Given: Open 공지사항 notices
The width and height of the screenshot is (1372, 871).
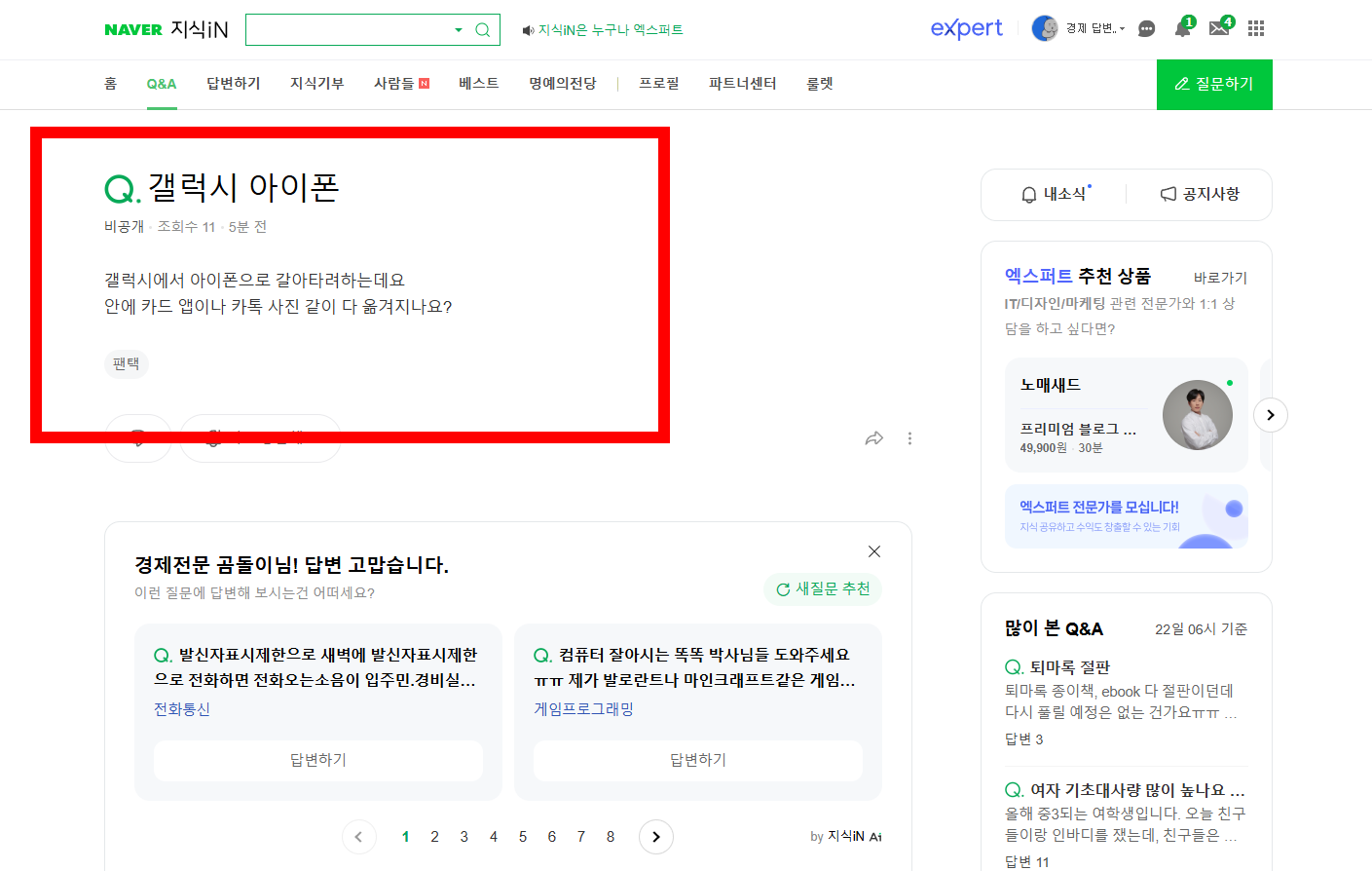Looking at the screenshot, I should tap(1200, 194).
